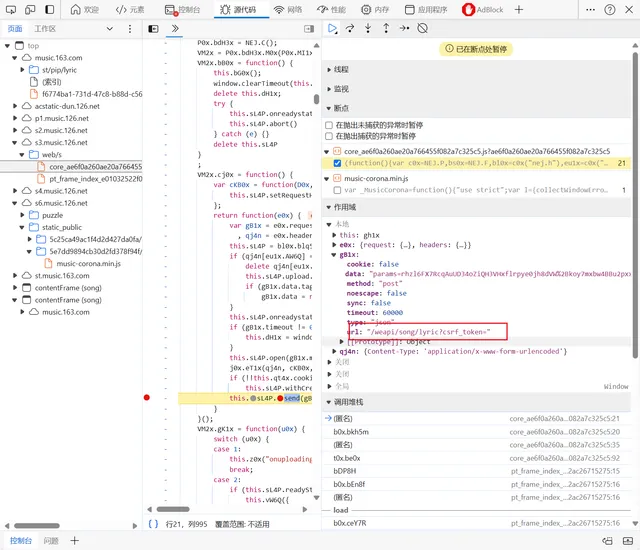
Task: Select the Workspace (工作区) navigator tab
Action: click(x=45, y=29)
